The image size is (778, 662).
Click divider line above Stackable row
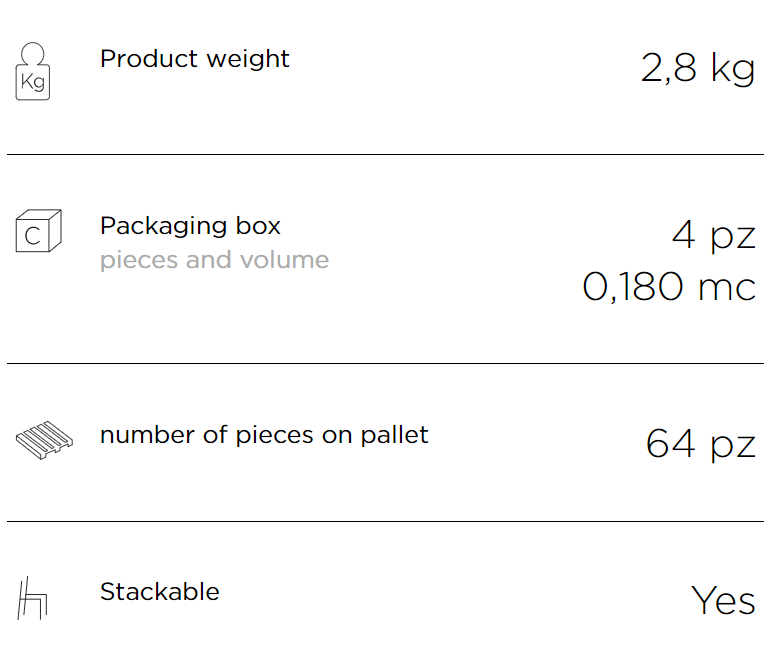pos(386,521)
